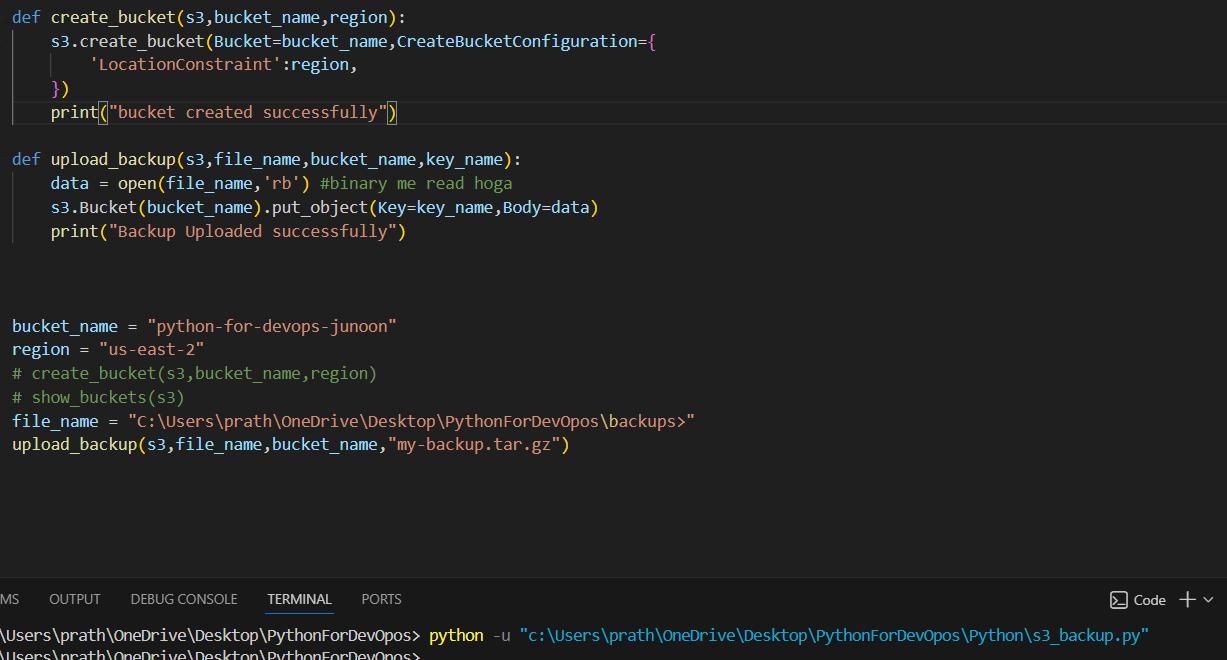Expand the launch profile chevron beside plus

1209,600
